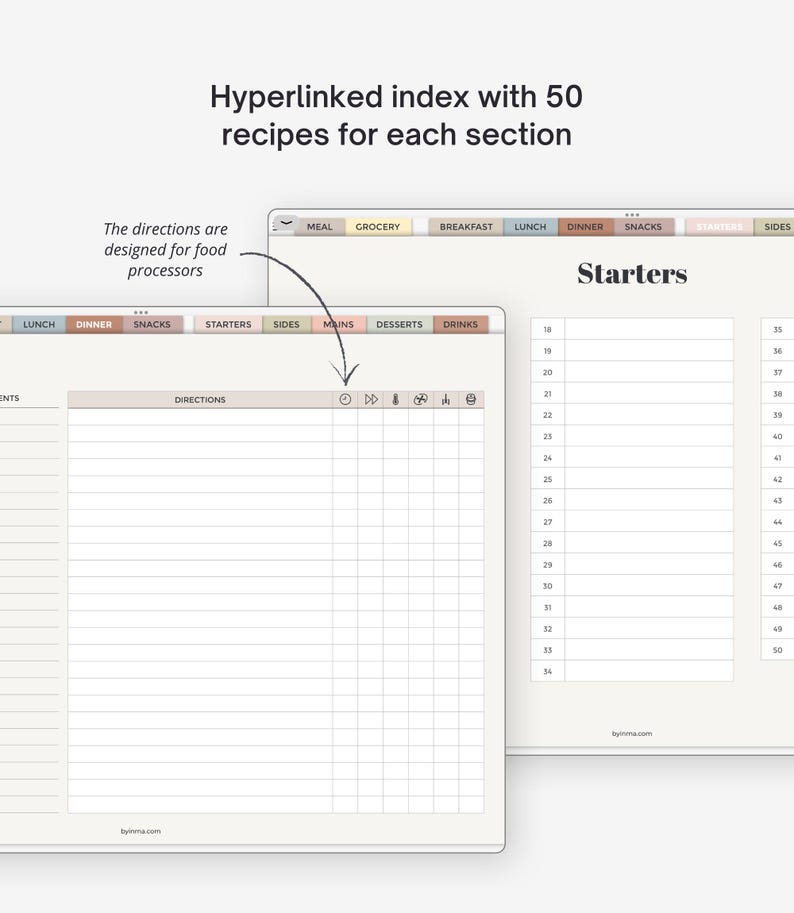Open recipe number 44 in Starters index
Viewport: 794px width, 913px height.
pyautogui.click(x=778, y=522)
